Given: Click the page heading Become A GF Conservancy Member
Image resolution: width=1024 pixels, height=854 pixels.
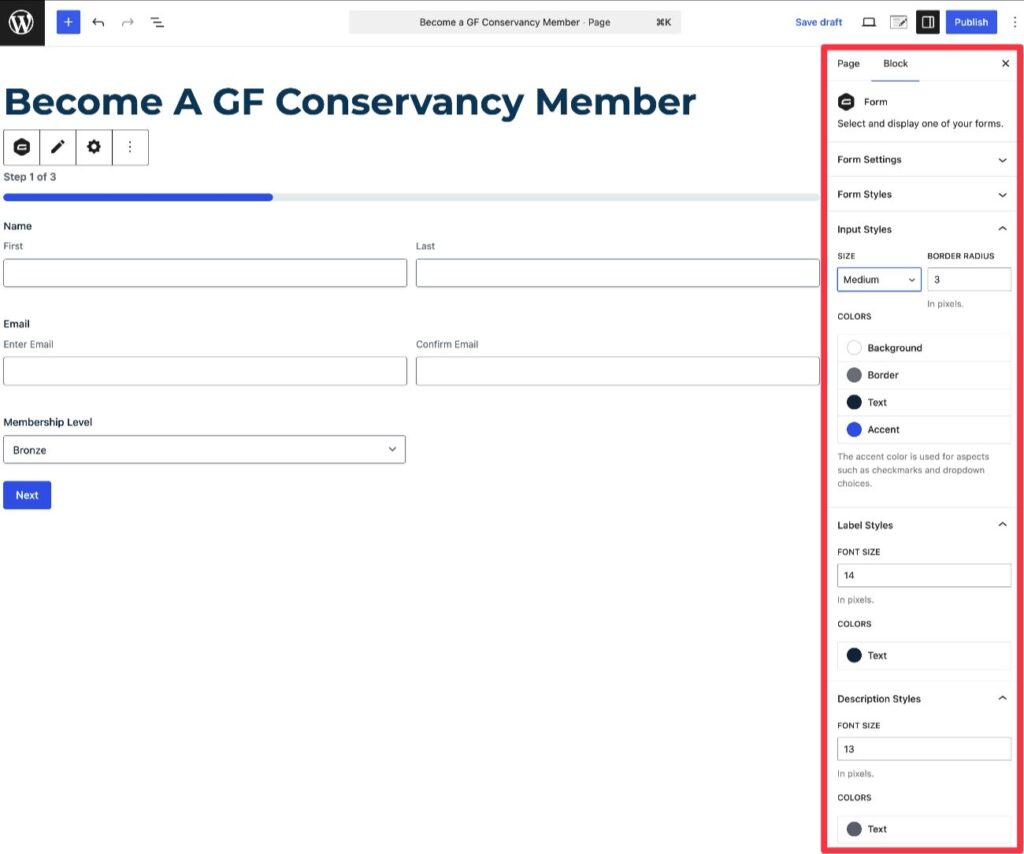Looking at the screenshot, I should tap(350, 102).
